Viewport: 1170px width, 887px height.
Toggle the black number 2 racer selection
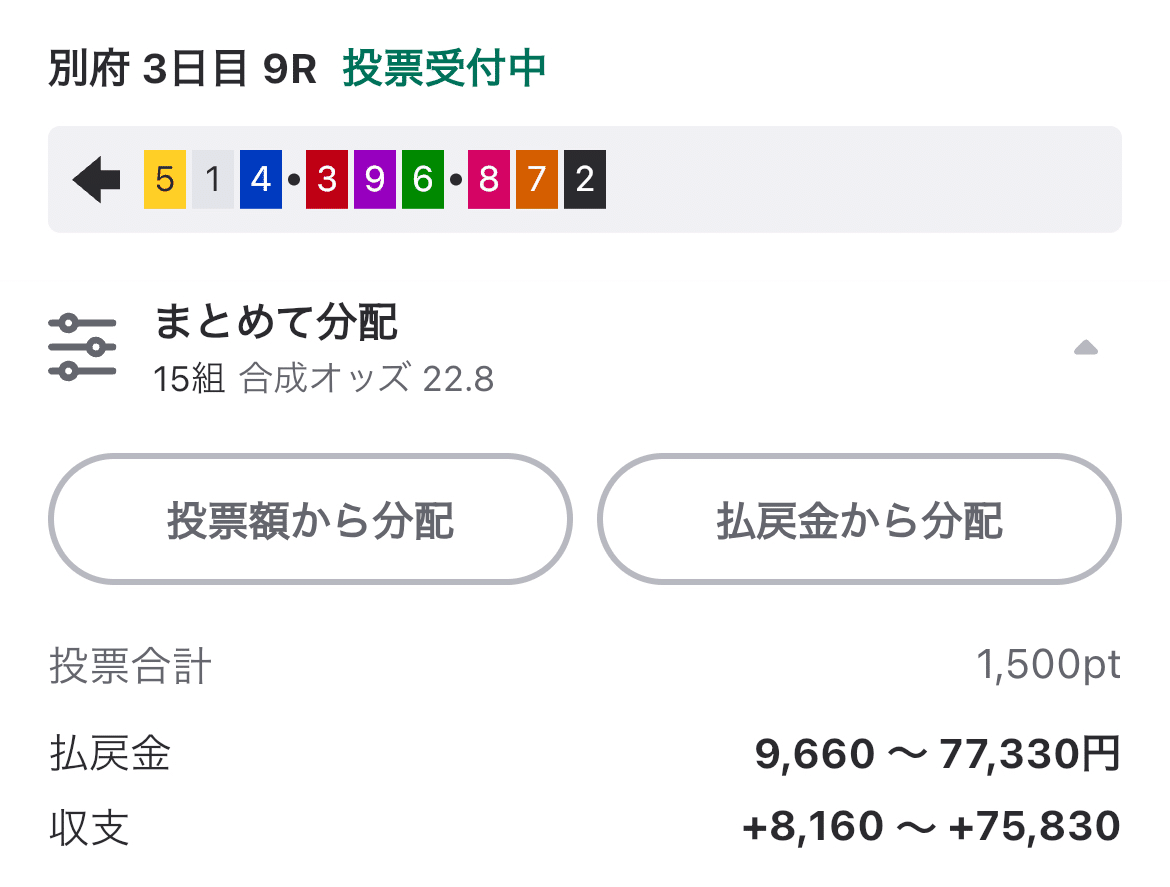tap(584, 178)
